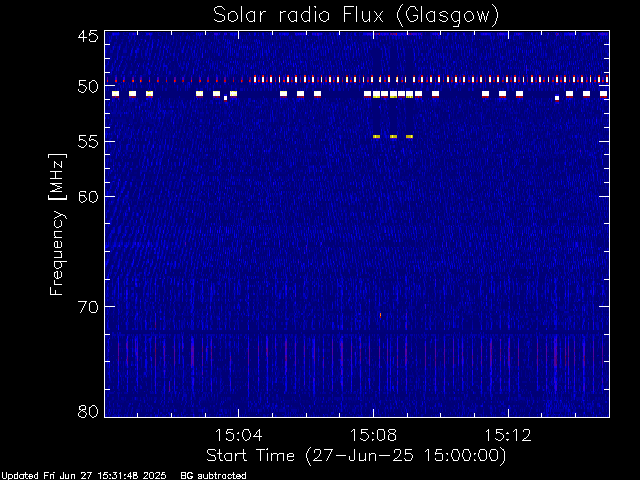The image size is (640, 480).
Task: Click the 'Frequency [MHz]' axis label
Action: [x=57, y=224]
